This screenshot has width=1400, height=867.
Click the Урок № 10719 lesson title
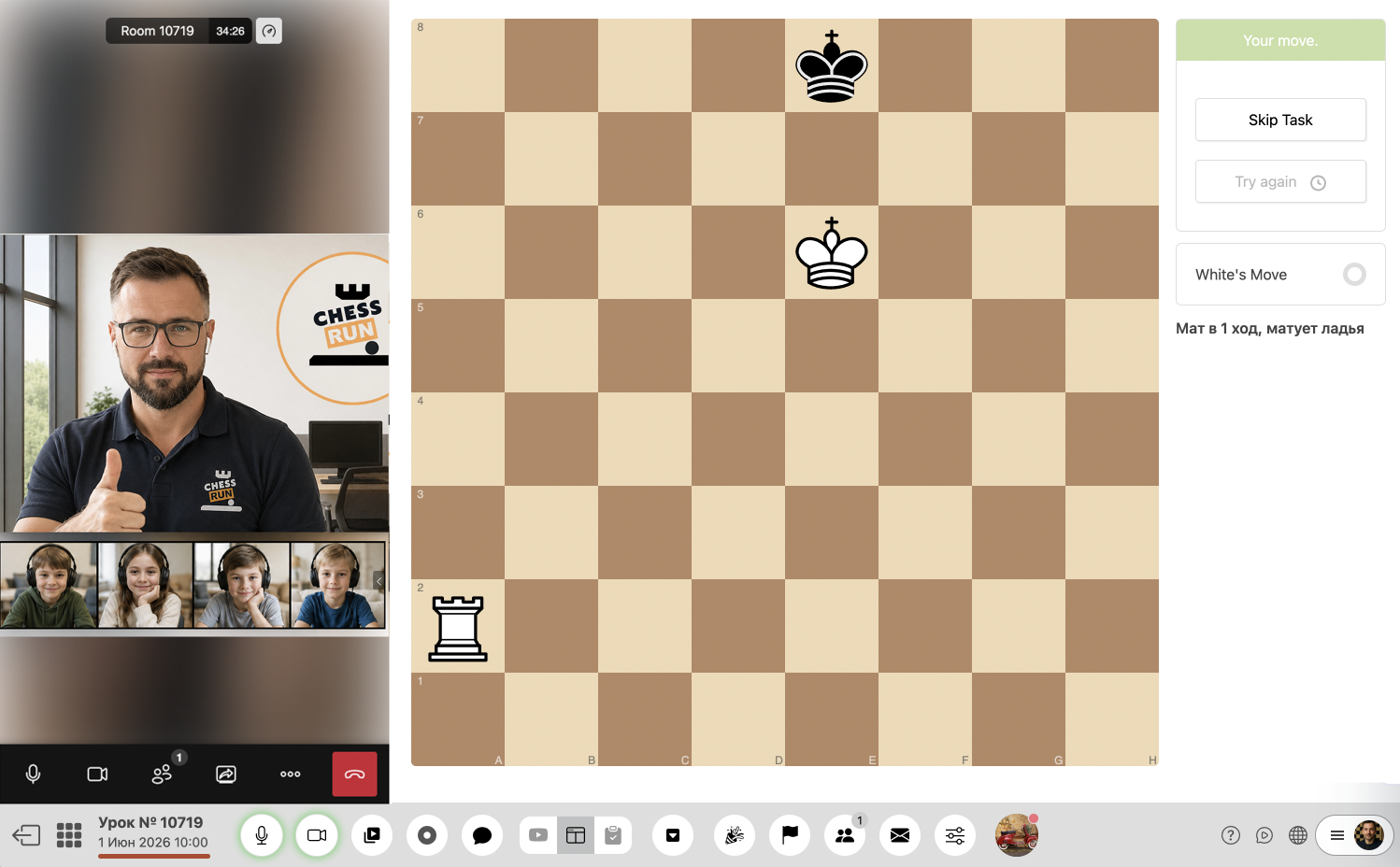click(150, 822)
